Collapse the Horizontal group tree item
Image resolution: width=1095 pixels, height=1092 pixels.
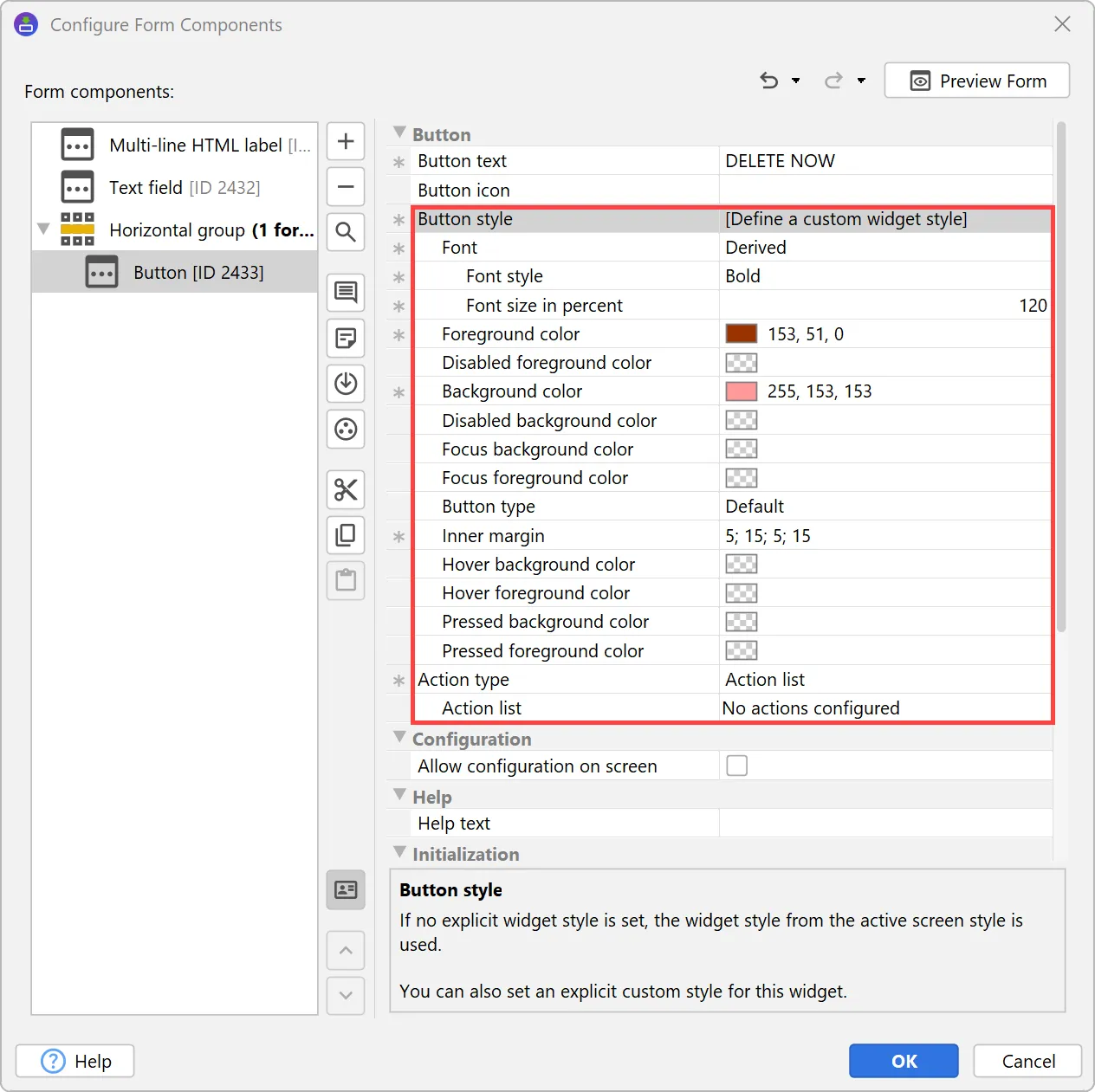(42, 229)
